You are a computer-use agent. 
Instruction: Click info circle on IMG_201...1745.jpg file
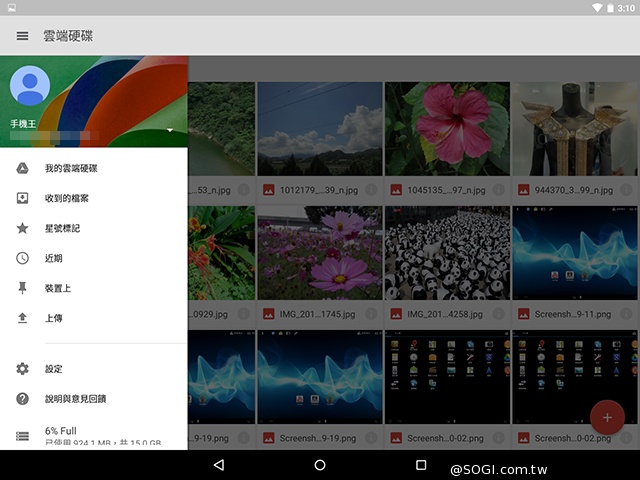372,314
